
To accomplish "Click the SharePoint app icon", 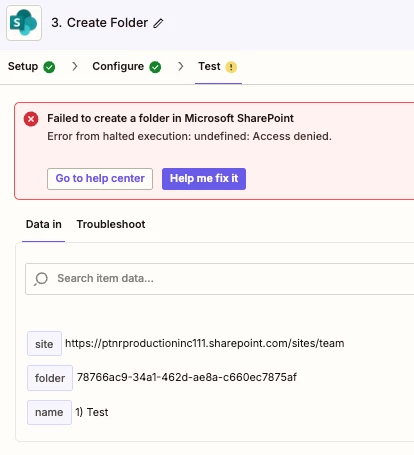I will 24,23.
